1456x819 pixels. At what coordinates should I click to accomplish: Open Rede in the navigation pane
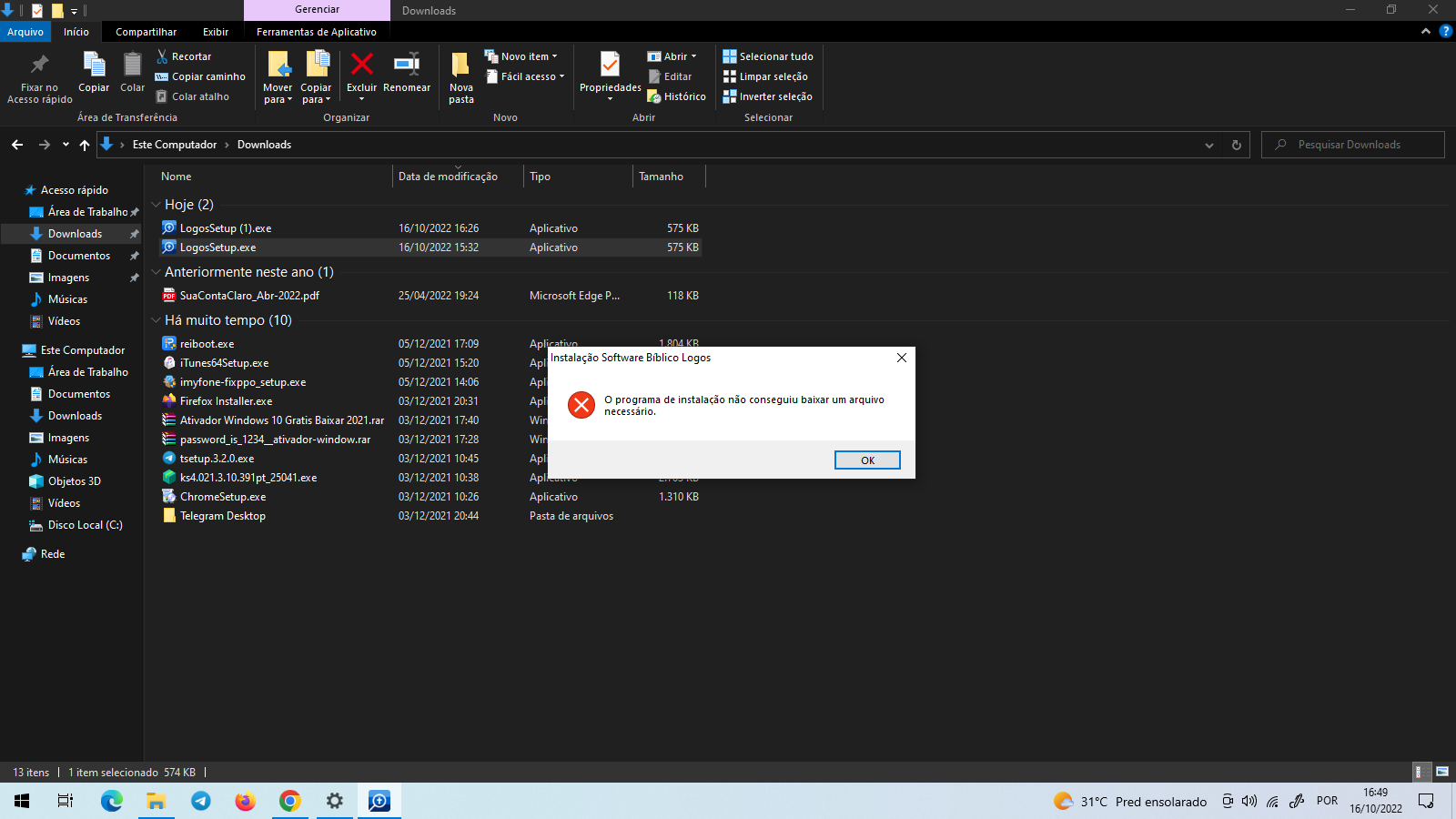pyautogui.click(x=53, y=554)
